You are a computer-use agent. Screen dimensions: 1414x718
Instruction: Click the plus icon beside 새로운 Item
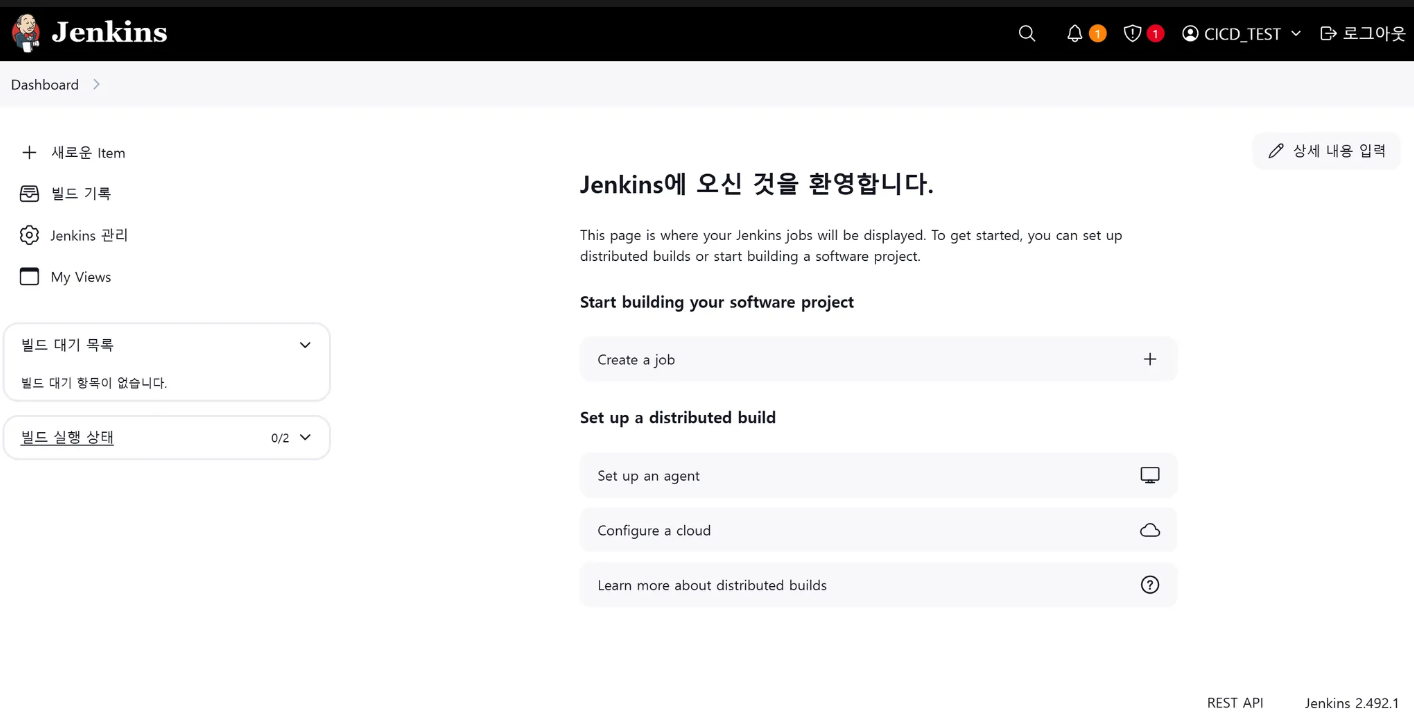(x=30, y=153)
